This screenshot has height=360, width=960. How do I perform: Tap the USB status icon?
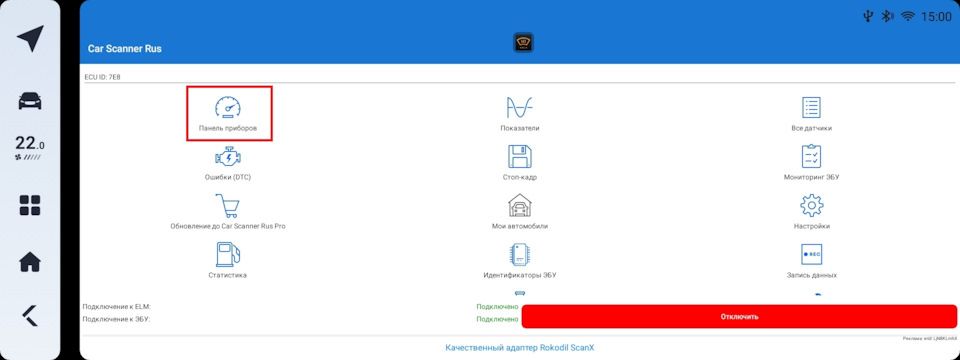[x=868, y=17]
